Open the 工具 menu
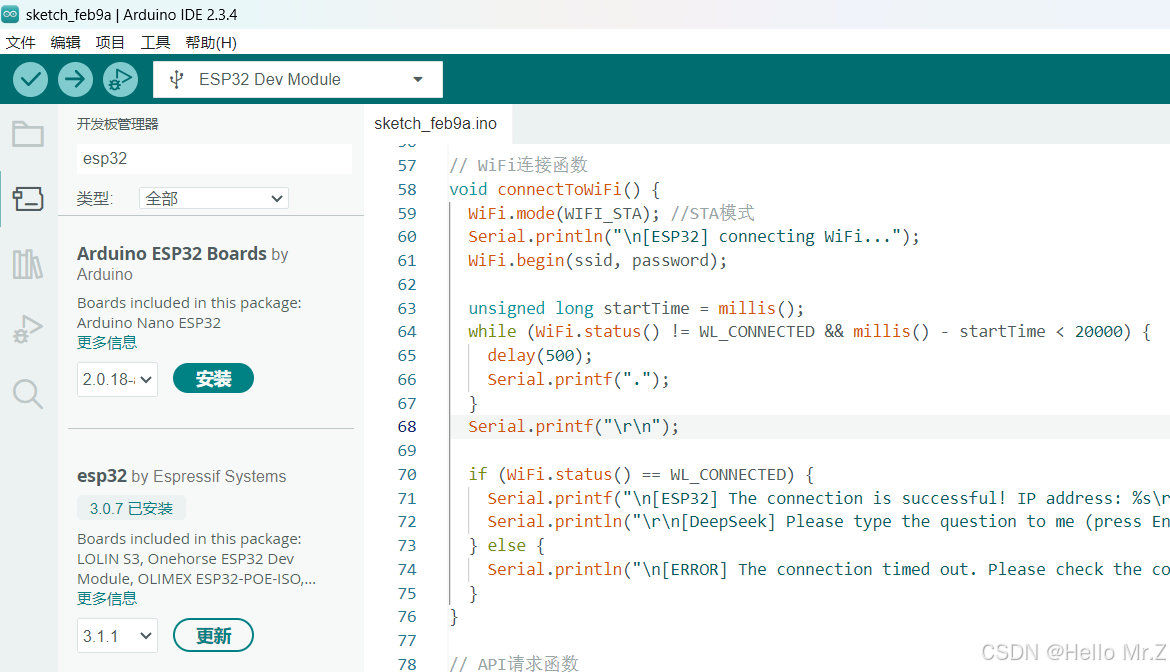The width and height of the screenshot is (1170, 672). click(155, 43)
